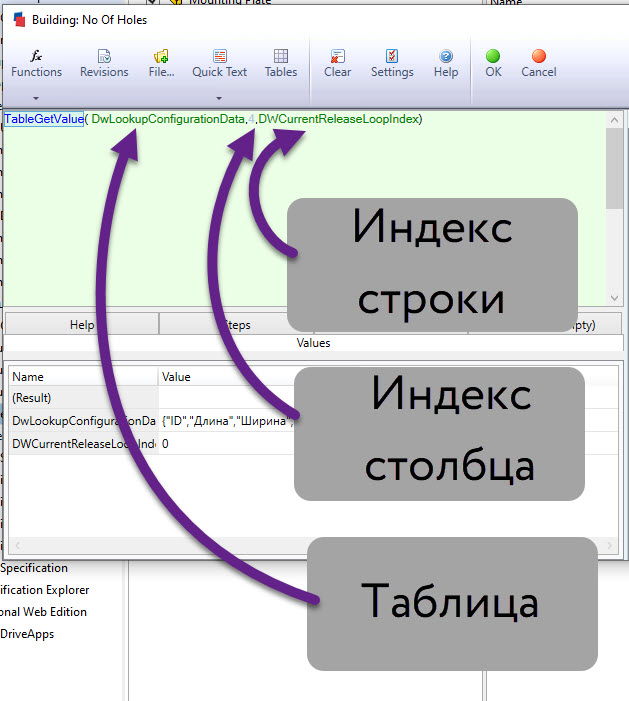
Task: Select TableGetValue function name in formula
Action: point(44,119)
